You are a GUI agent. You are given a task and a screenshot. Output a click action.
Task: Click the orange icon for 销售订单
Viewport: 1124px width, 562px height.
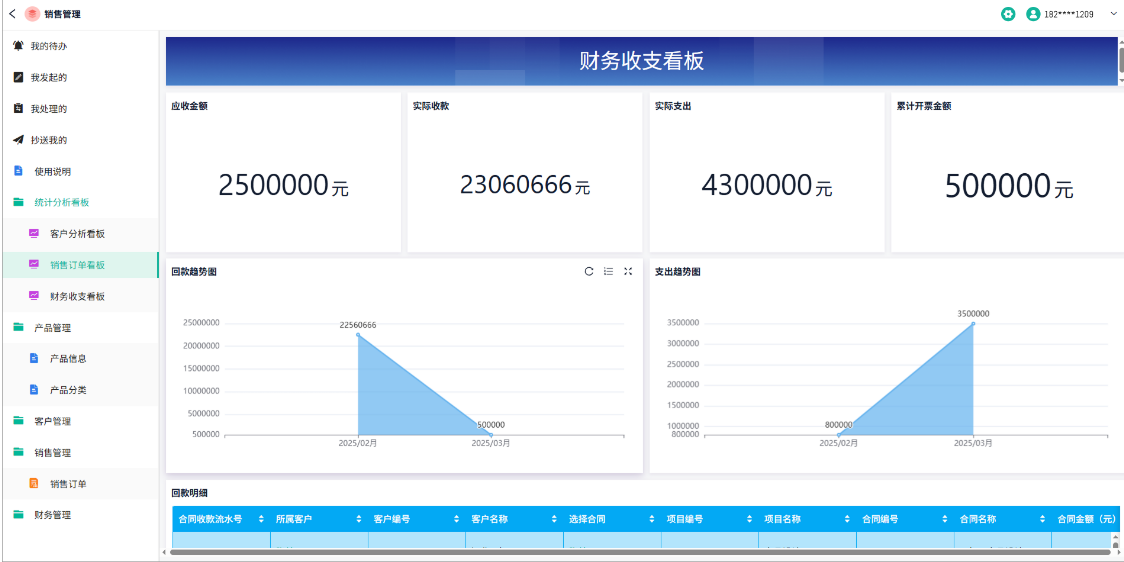(x=34, y=484)
